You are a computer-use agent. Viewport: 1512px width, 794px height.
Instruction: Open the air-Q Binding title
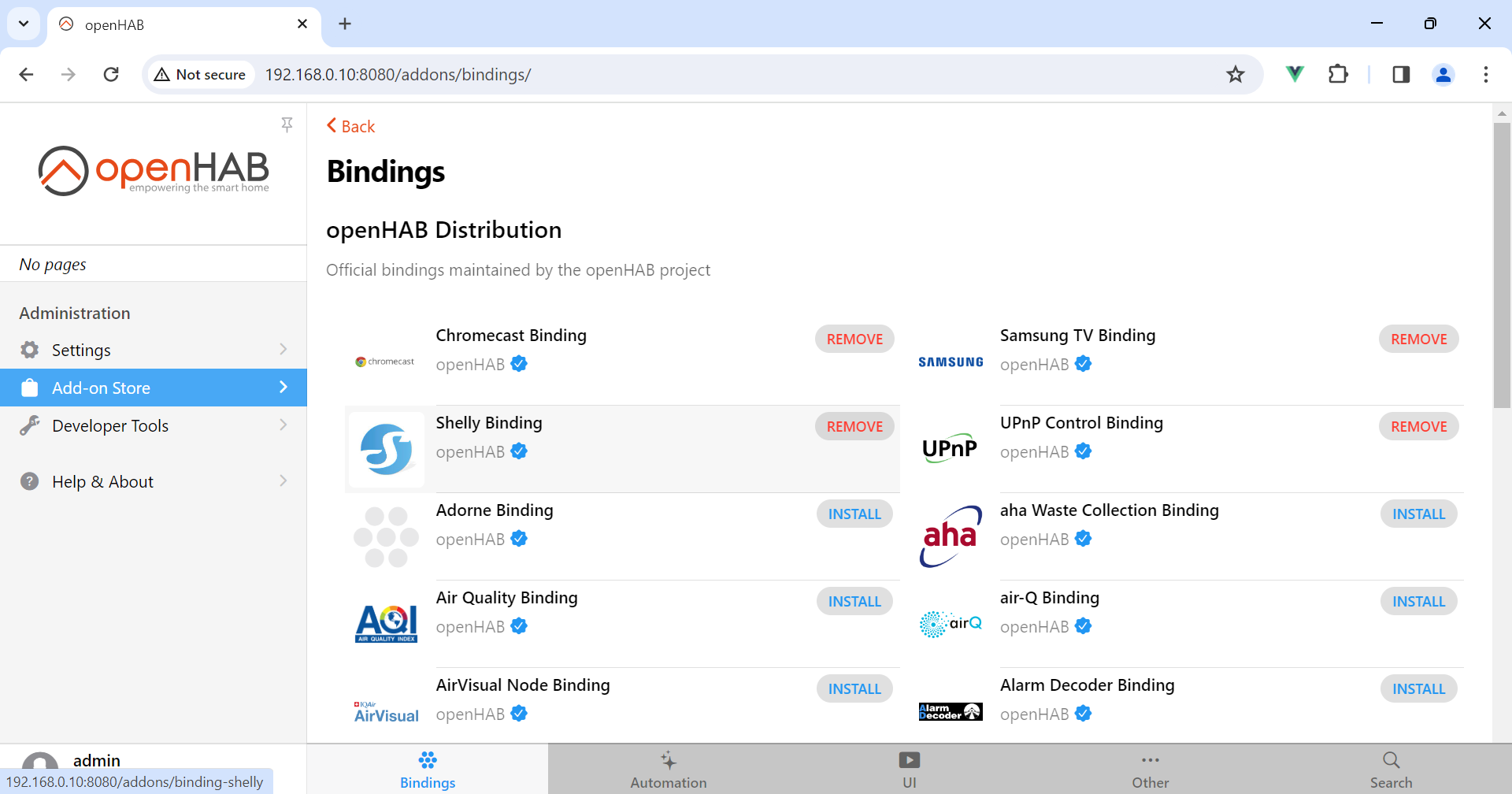tap(1049, 597)
